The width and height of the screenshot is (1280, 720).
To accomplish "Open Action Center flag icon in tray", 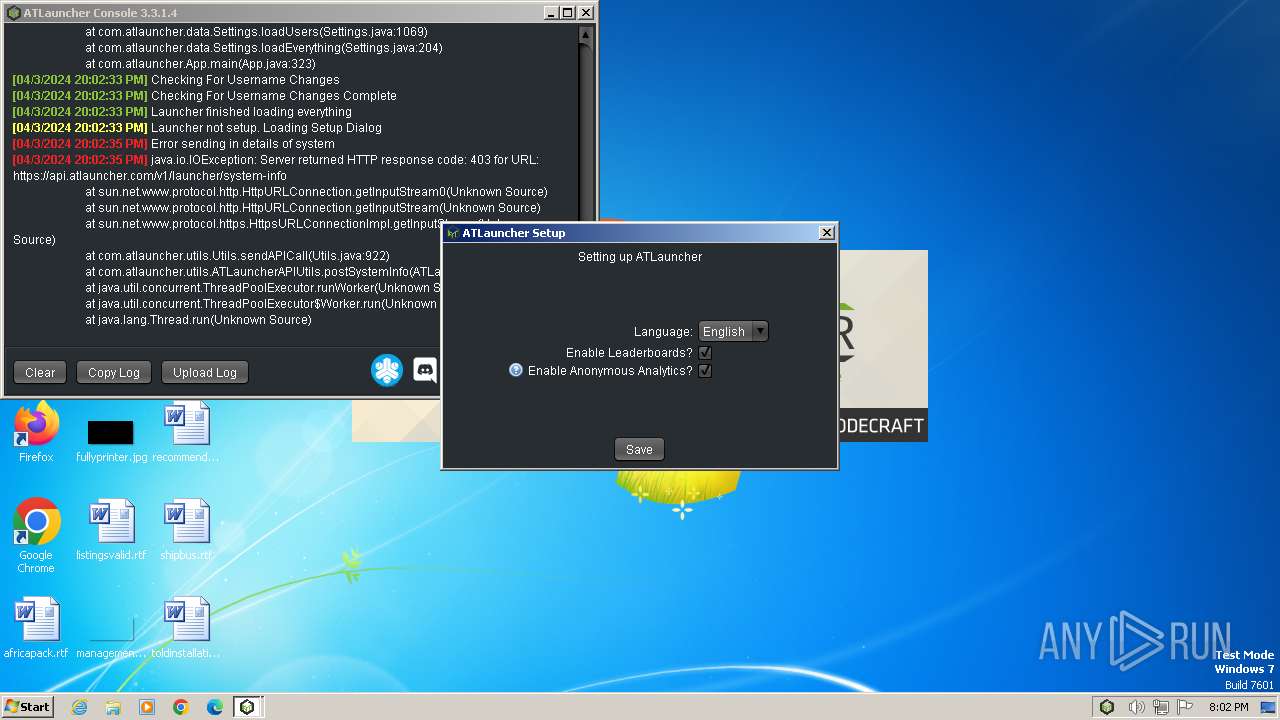I will (x=1183, y=707).
